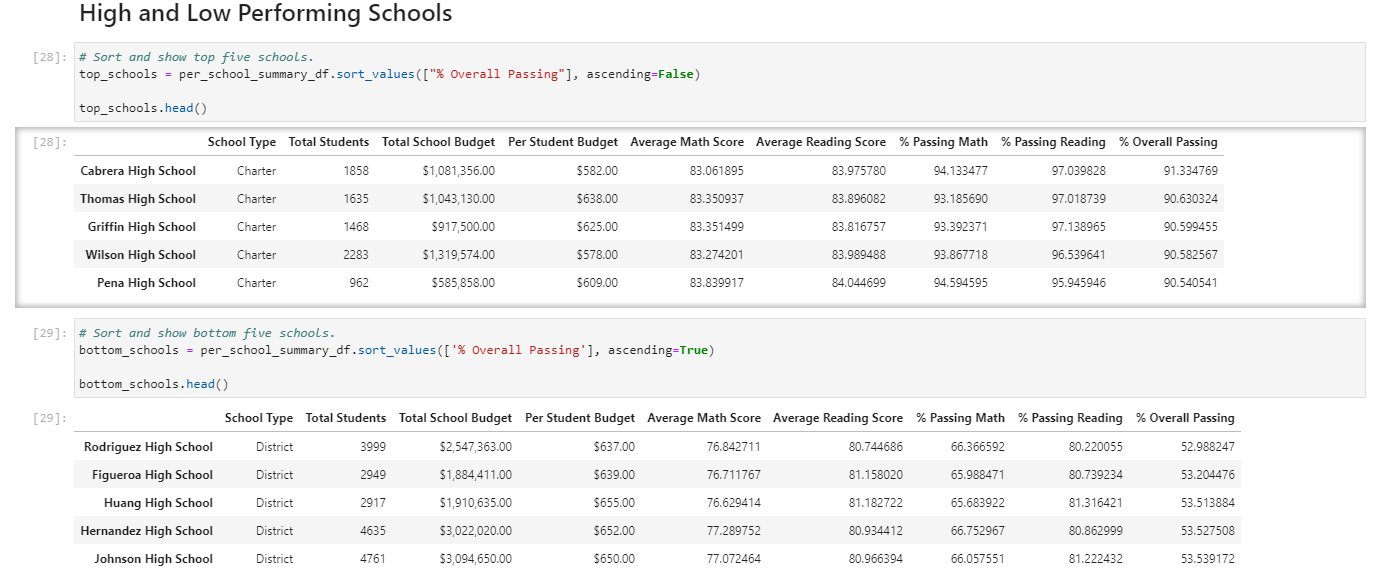The height and width of the screenshot is (584, 1375).
Task: Click % Passing Math header in top table
Action: tap(943, 142)
